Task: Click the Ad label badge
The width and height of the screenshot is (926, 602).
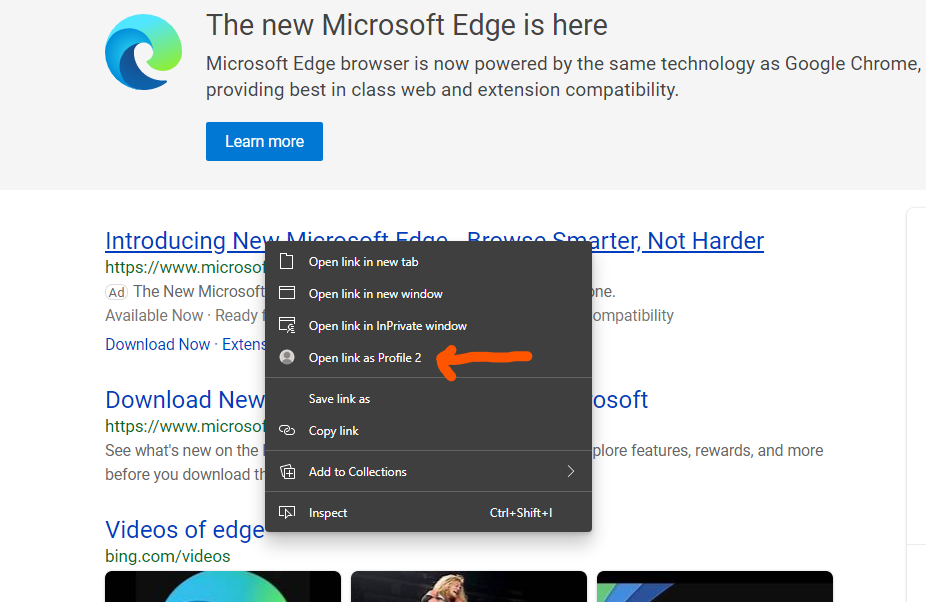Action: point(116,292)
